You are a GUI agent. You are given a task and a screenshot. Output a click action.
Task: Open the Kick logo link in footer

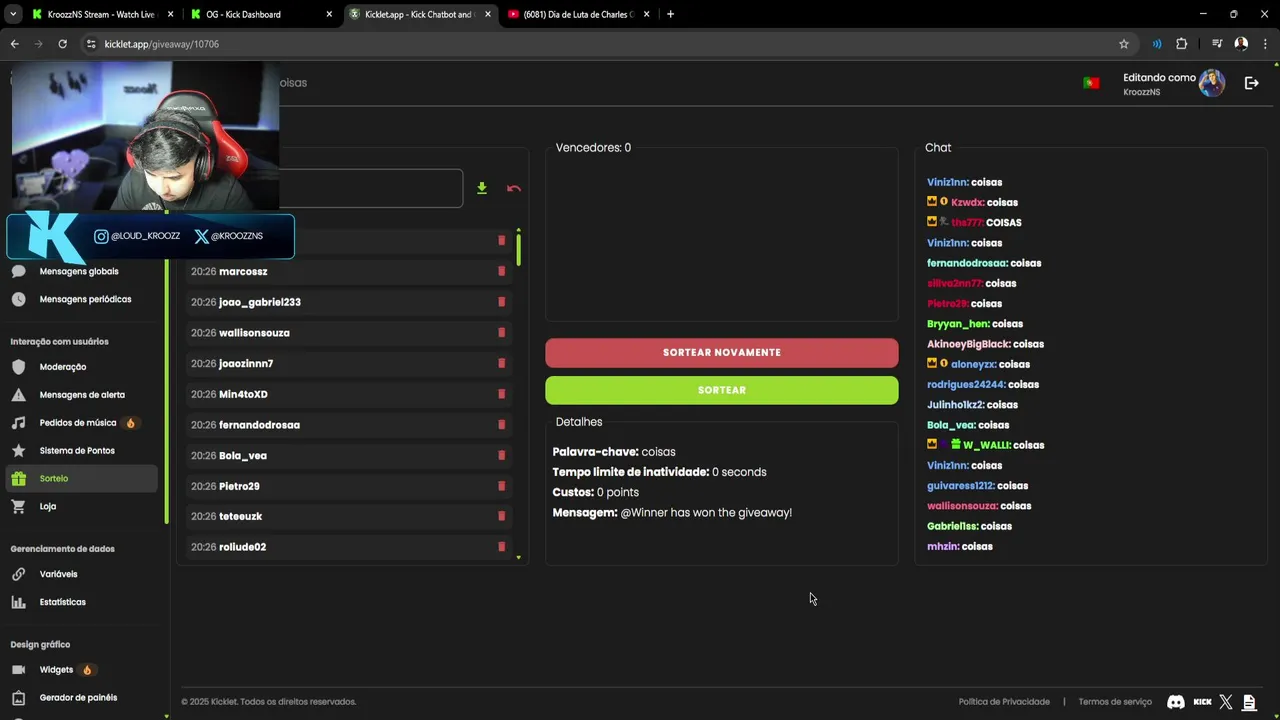1203,702
